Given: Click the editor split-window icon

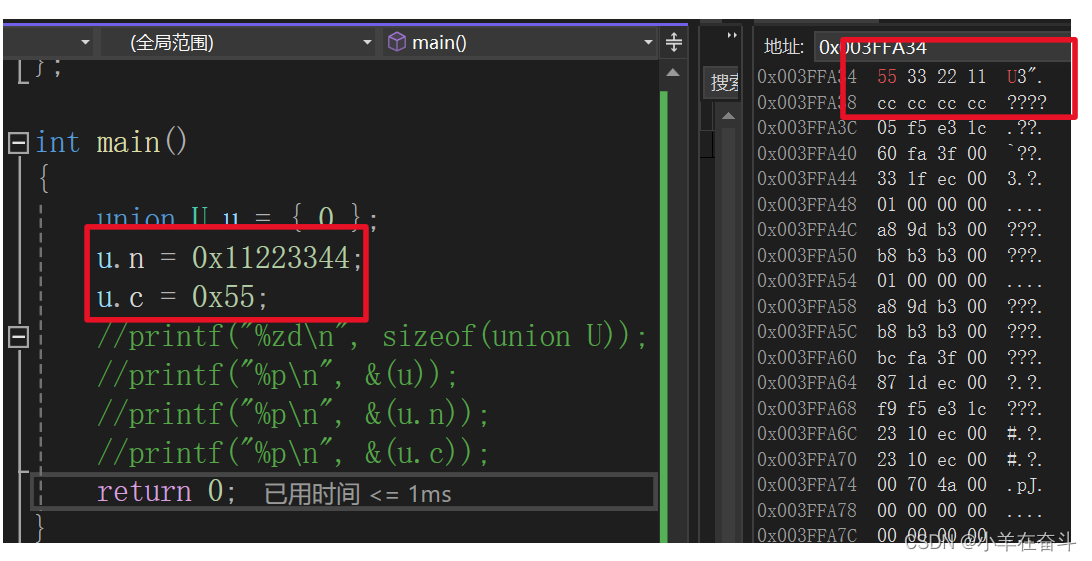Looking at the screenshot, I should tap(673, 42).
